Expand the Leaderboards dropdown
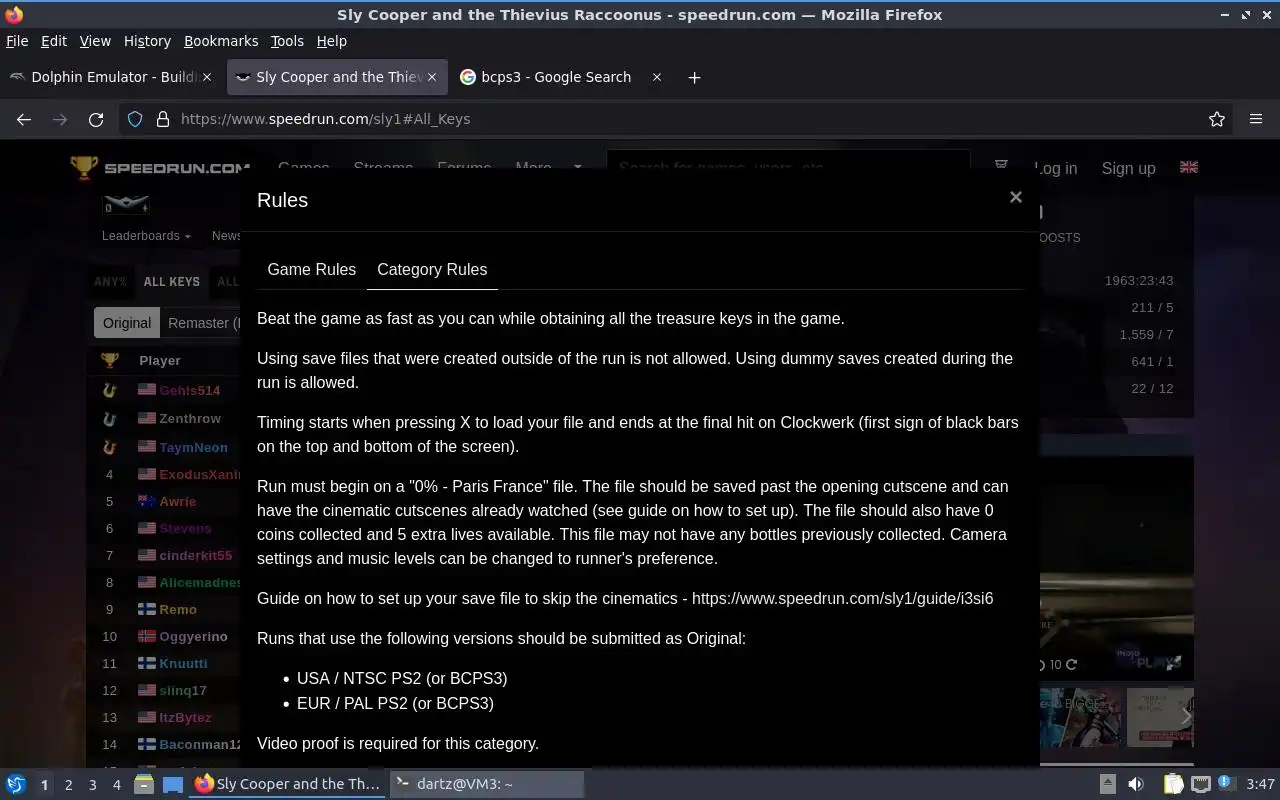 point(146,236)
